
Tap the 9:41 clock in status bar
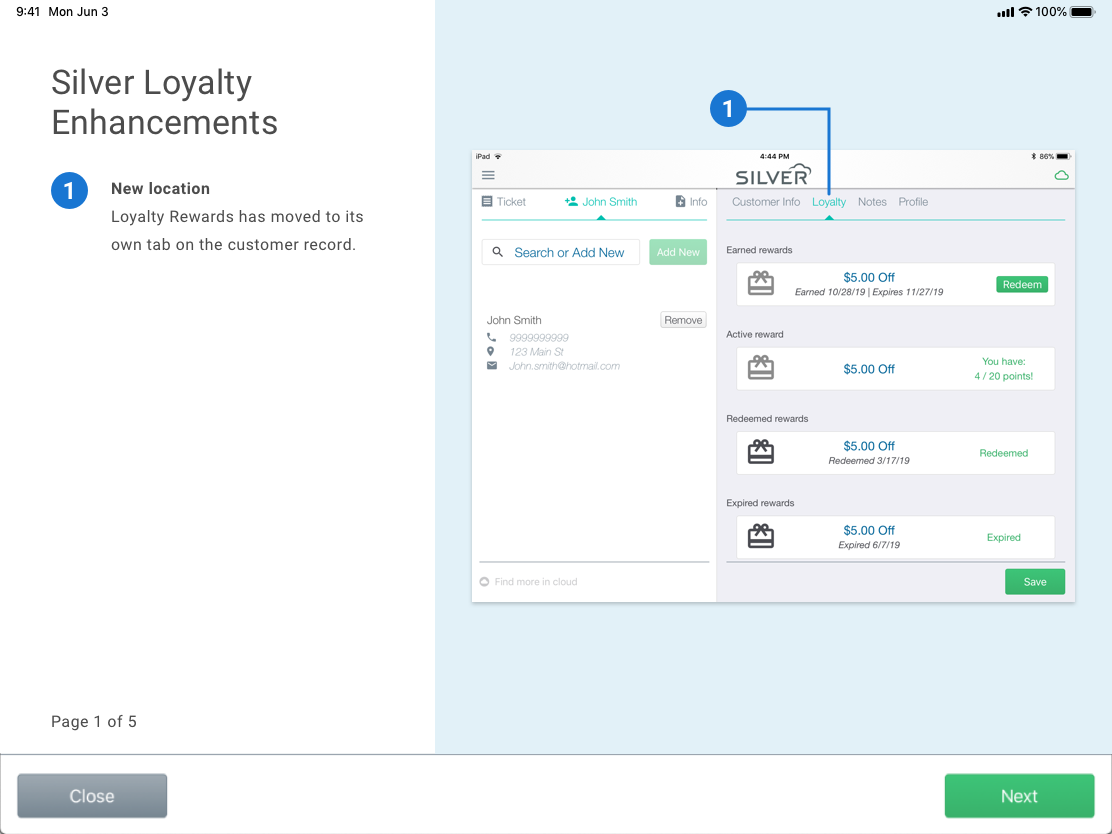[x=28, y=12]
